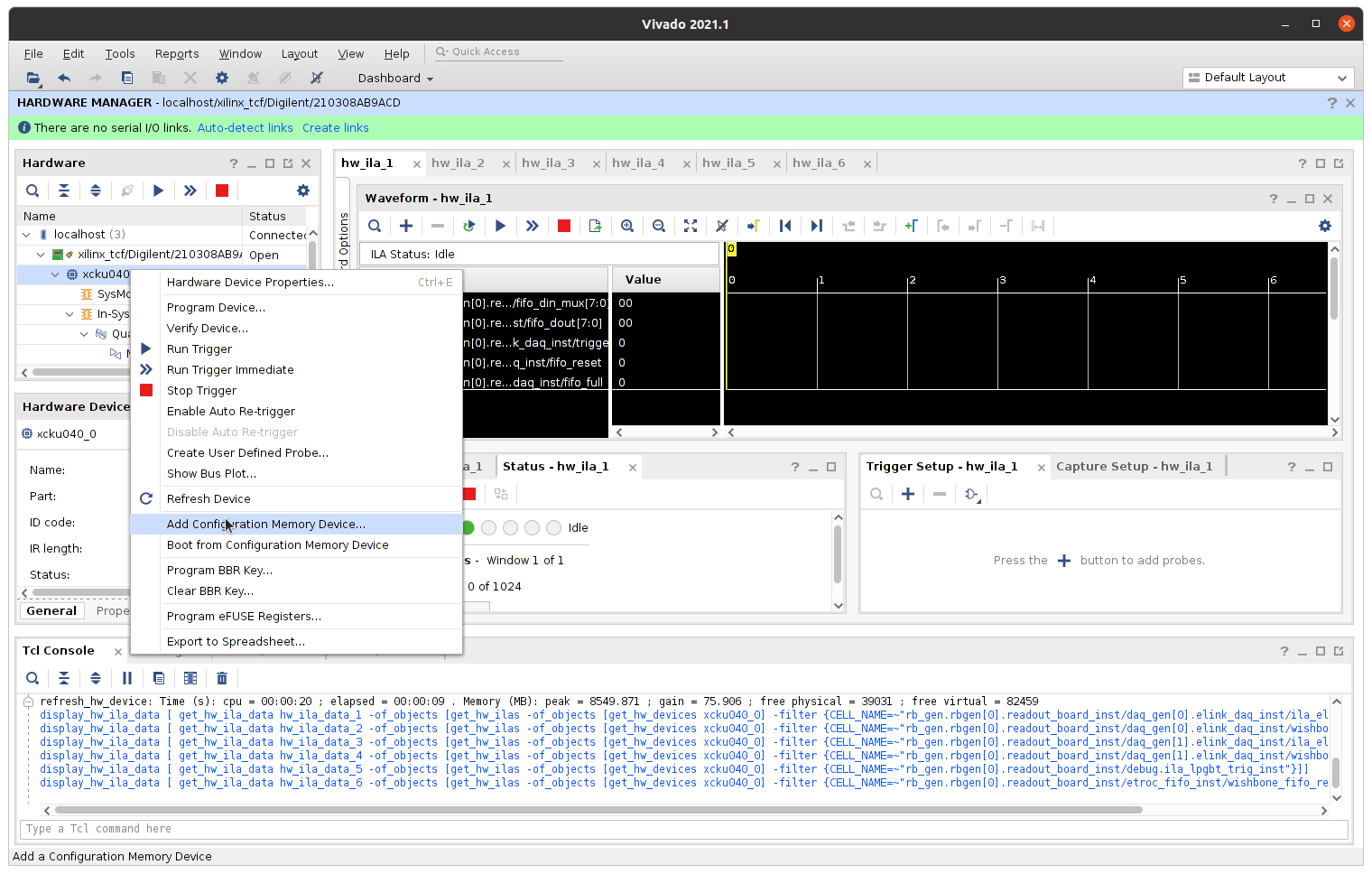
Task: Undo via main toolbar arrow
Action: (64, 79)
